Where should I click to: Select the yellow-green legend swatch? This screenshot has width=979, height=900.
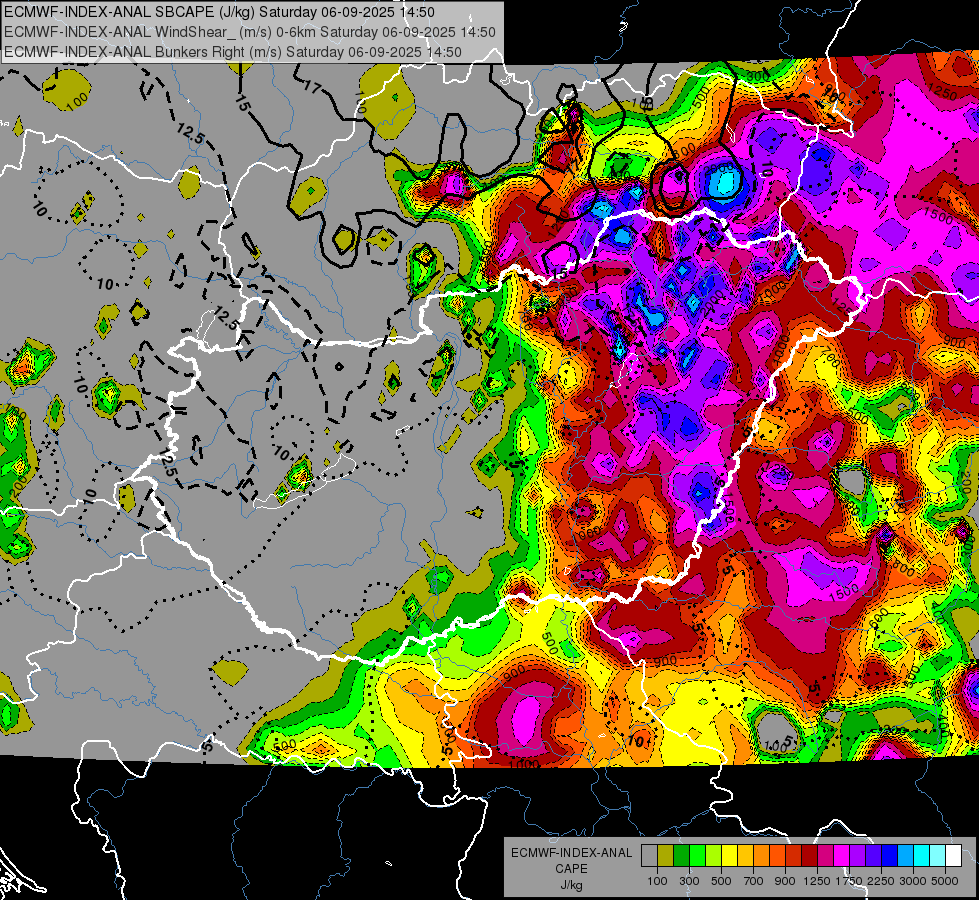click(714, 855)
